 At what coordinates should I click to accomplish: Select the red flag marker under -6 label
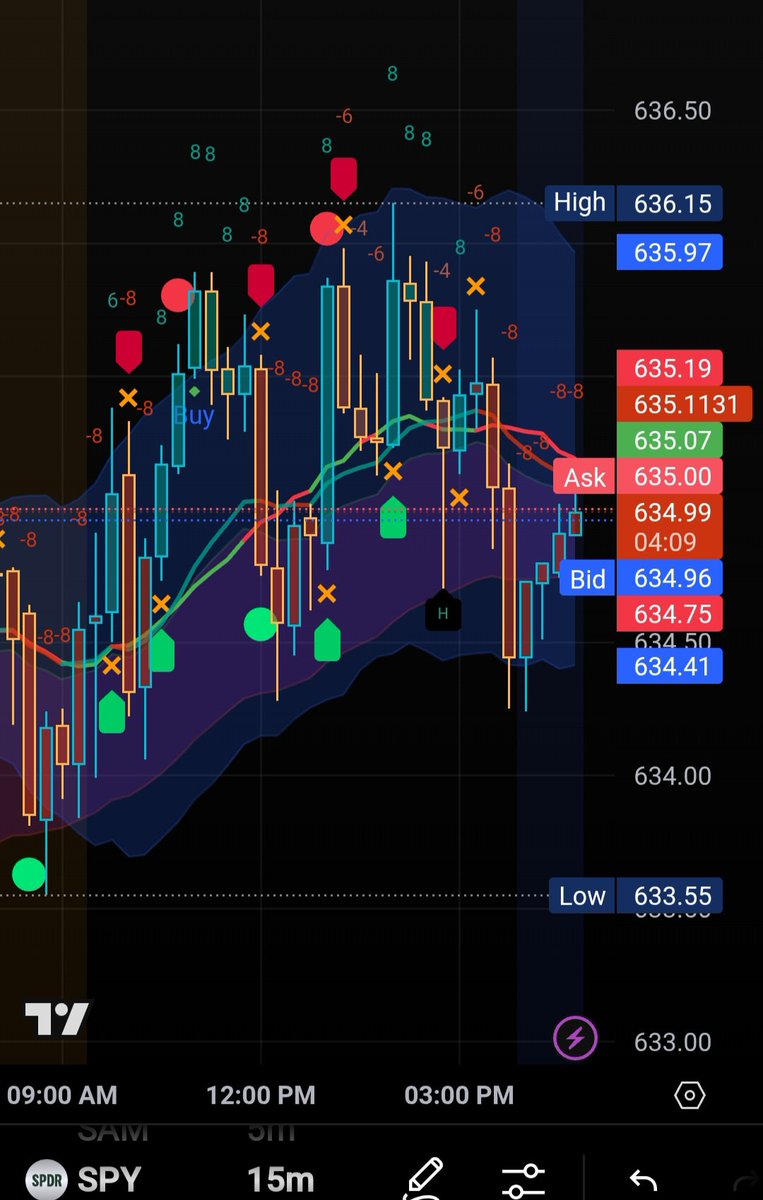pos(344,177)
